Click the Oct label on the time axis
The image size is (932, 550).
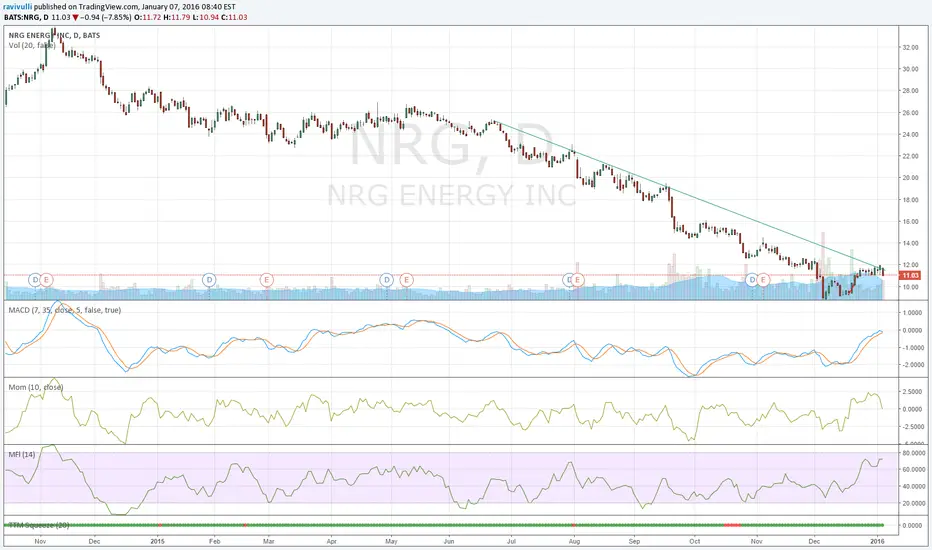(694, 541)
